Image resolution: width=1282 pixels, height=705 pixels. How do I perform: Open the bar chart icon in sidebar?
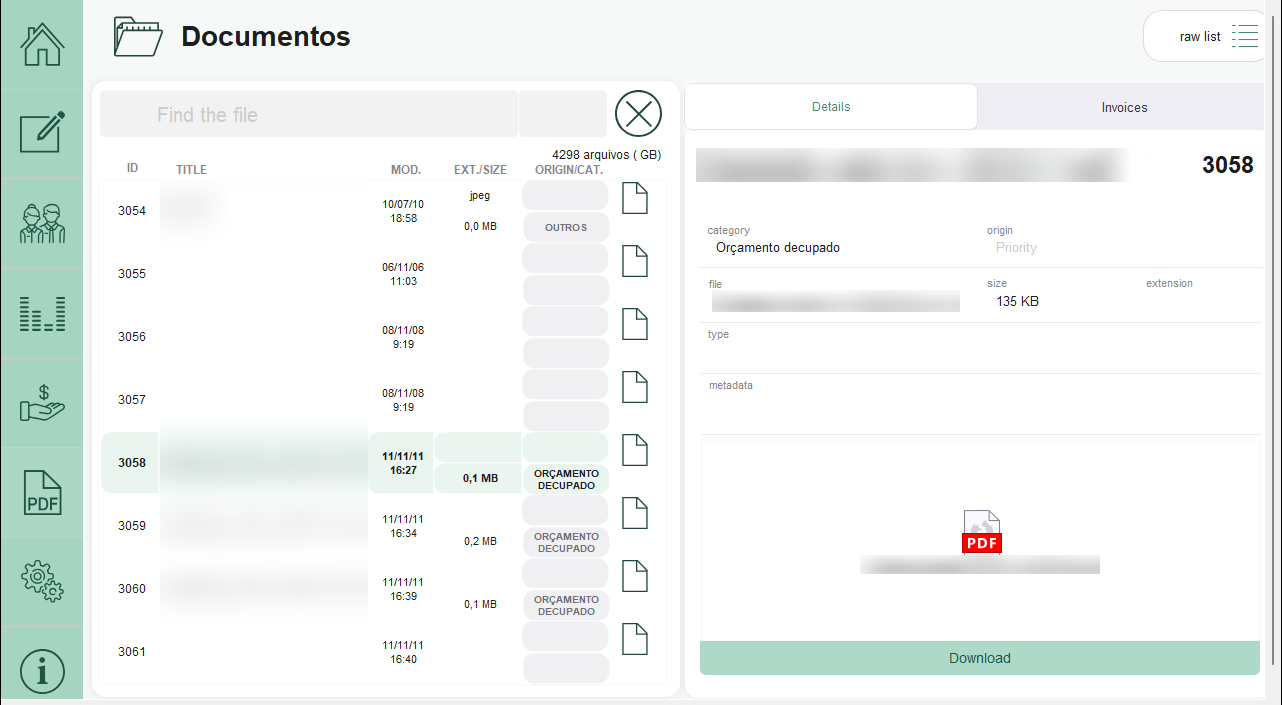(x=42, y=313)
